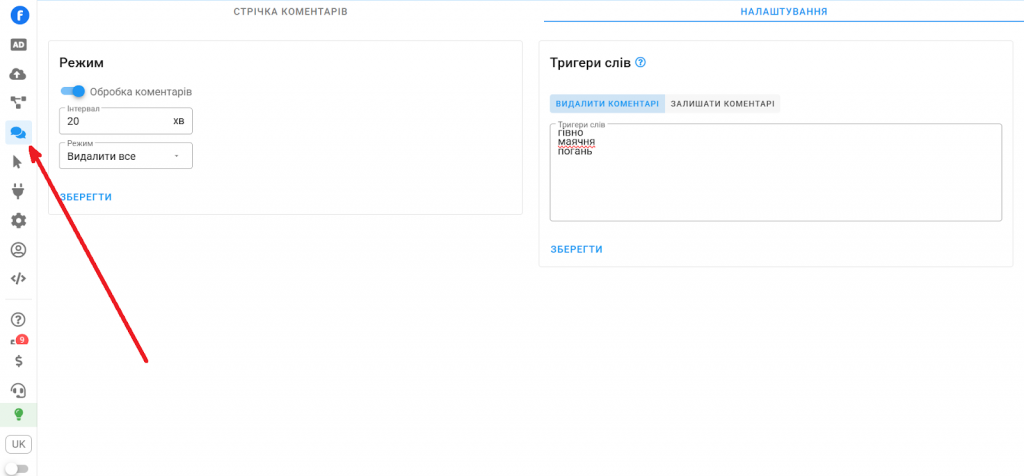Toggle the switch at the sidebar bottom
Image resolution: width=1024 pixels, height=476 pixels.
pyautogui.click(x=17, y=468)
